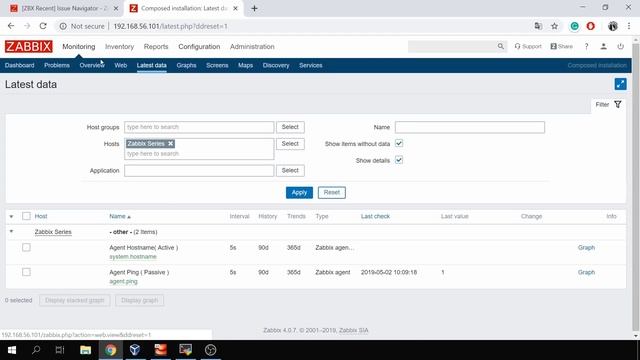Click the Name filter field
640x360 pixels.
click(469, 127)
